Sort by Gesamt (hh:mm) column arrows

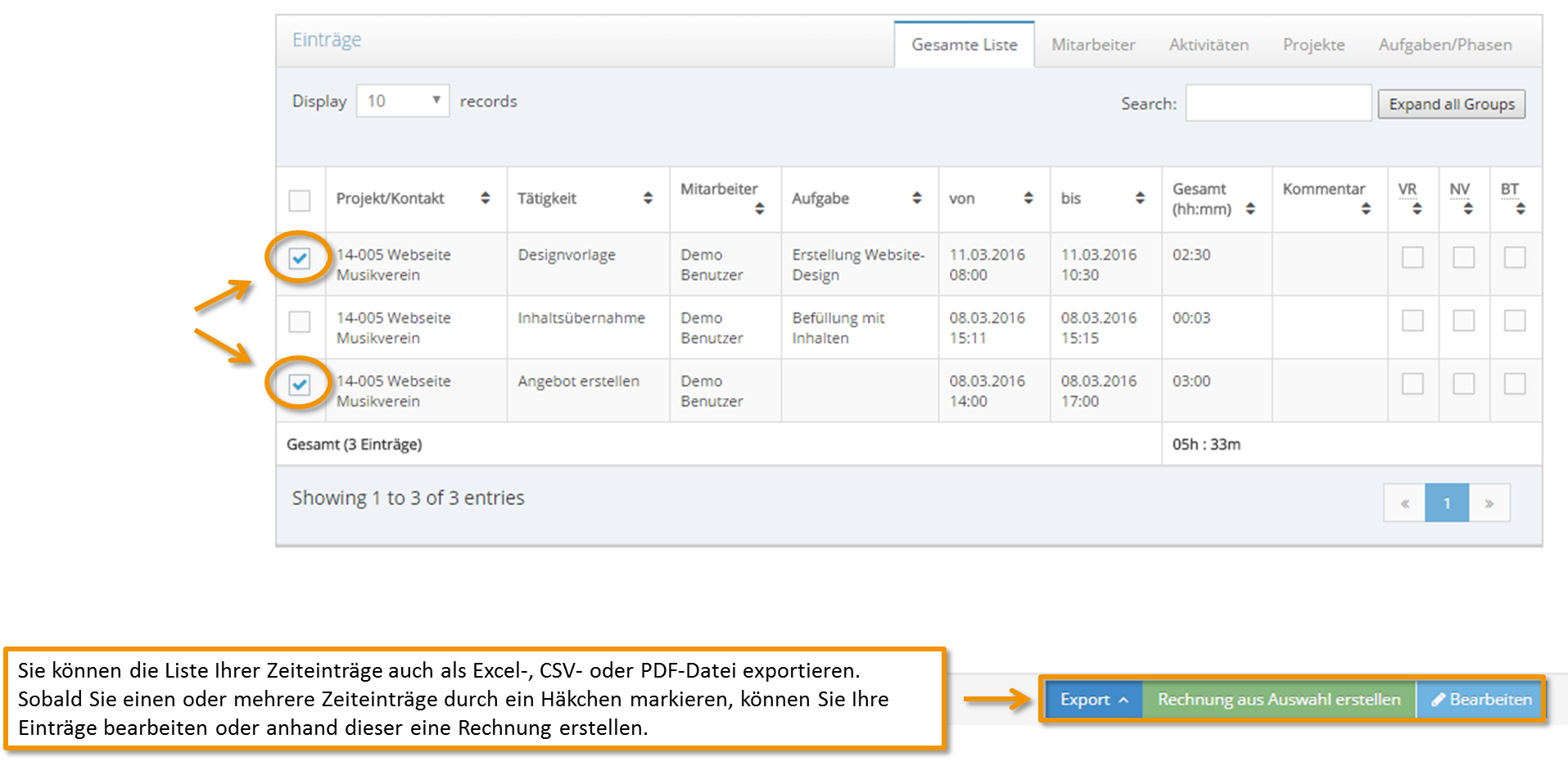[1249, 209]
